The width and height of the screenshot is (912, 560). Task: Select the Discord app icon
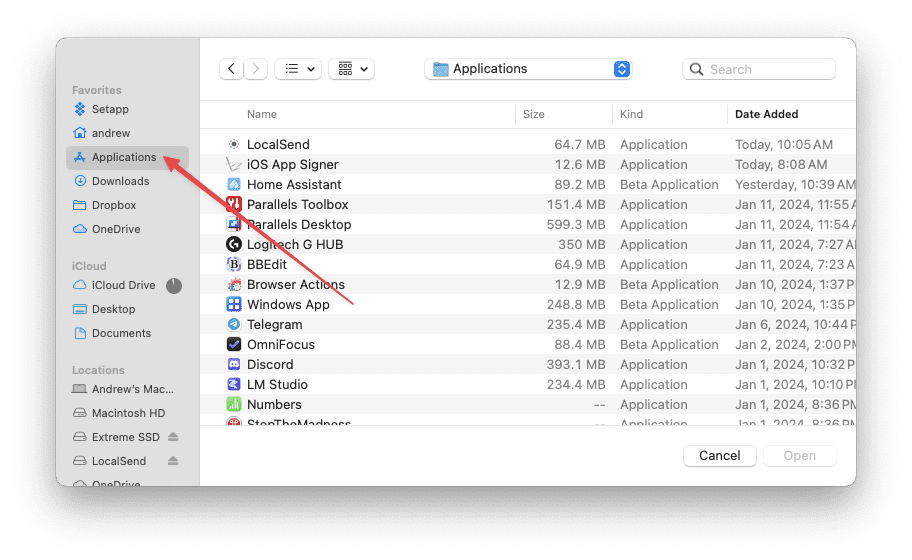click(234, 365)
